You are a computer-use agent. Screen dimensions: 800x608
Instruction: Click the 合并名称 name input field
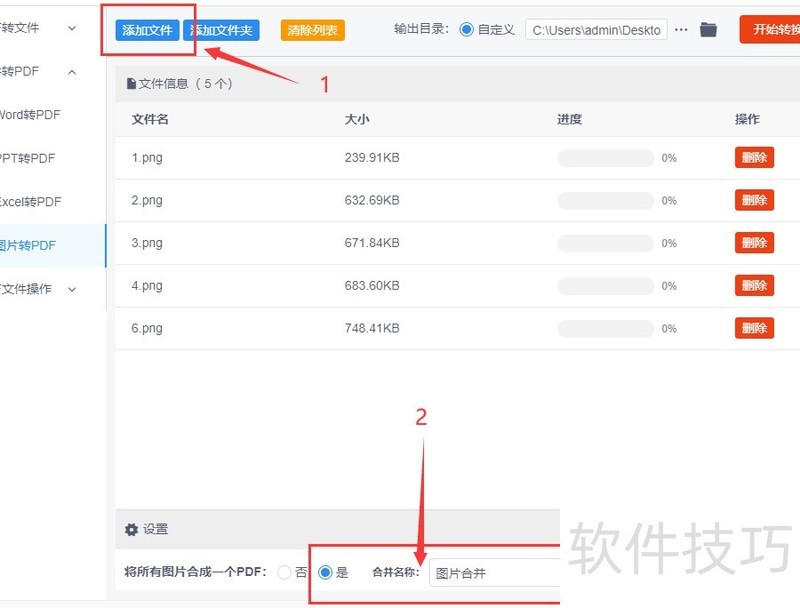pyautogui.click(x=495, y=572)
